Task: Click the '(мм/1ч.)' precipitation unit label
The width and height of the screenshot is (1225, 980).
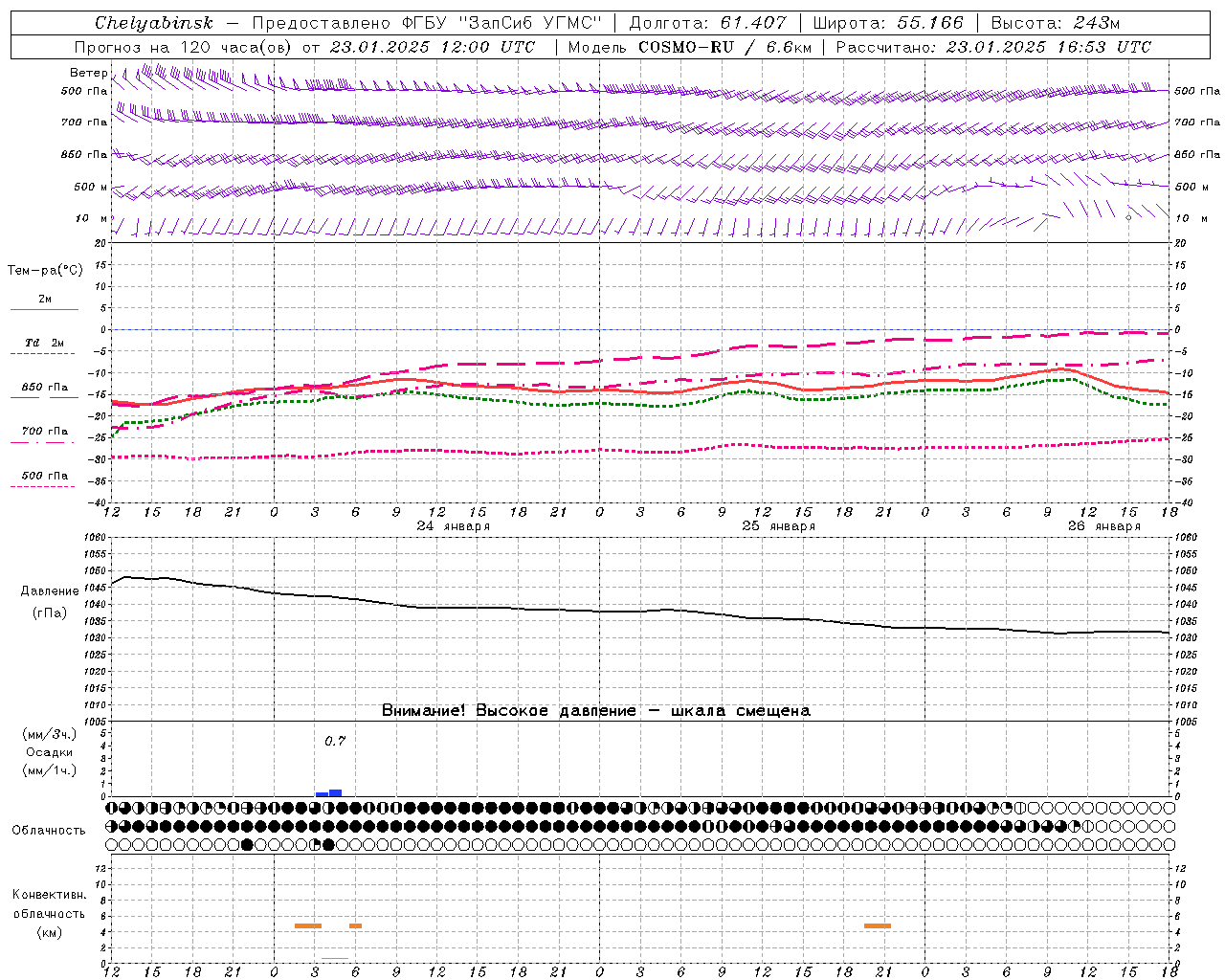Action: tap(50, 770)
